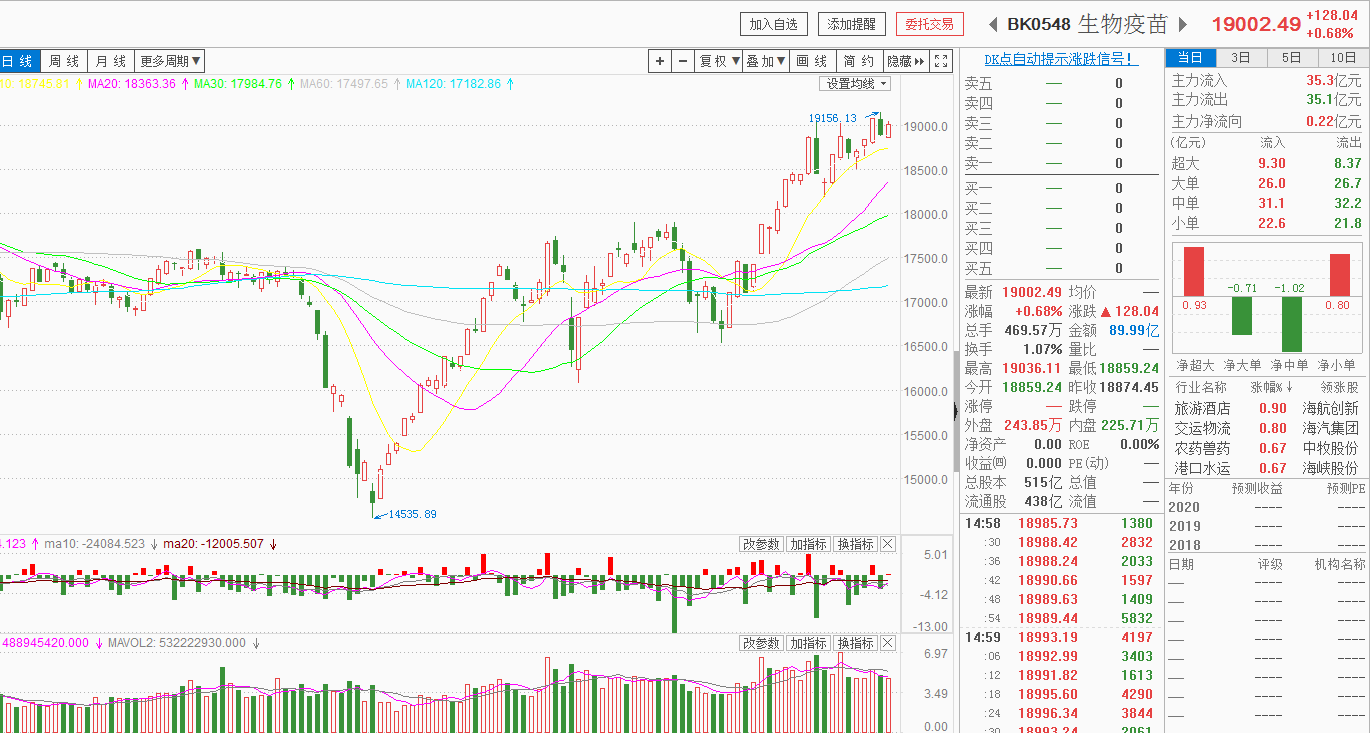Viewport: 1370px width, 733px height.
Task: Click 加指标 in ma10/ma20 indicator panel
Action: 808,544
